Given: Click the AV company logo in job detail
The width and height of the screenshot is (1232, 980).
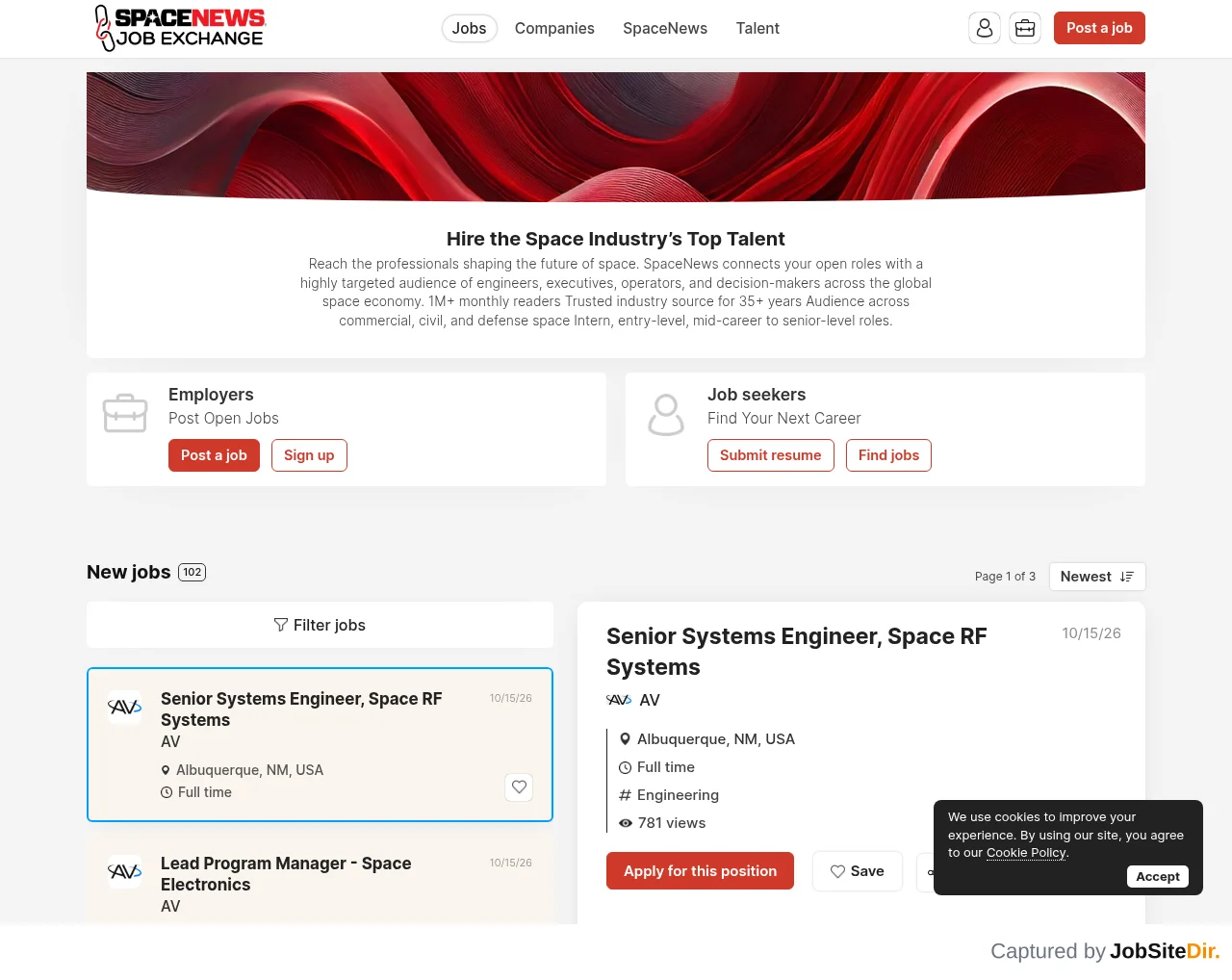Looking at the screenshot, I should point(619,700).
